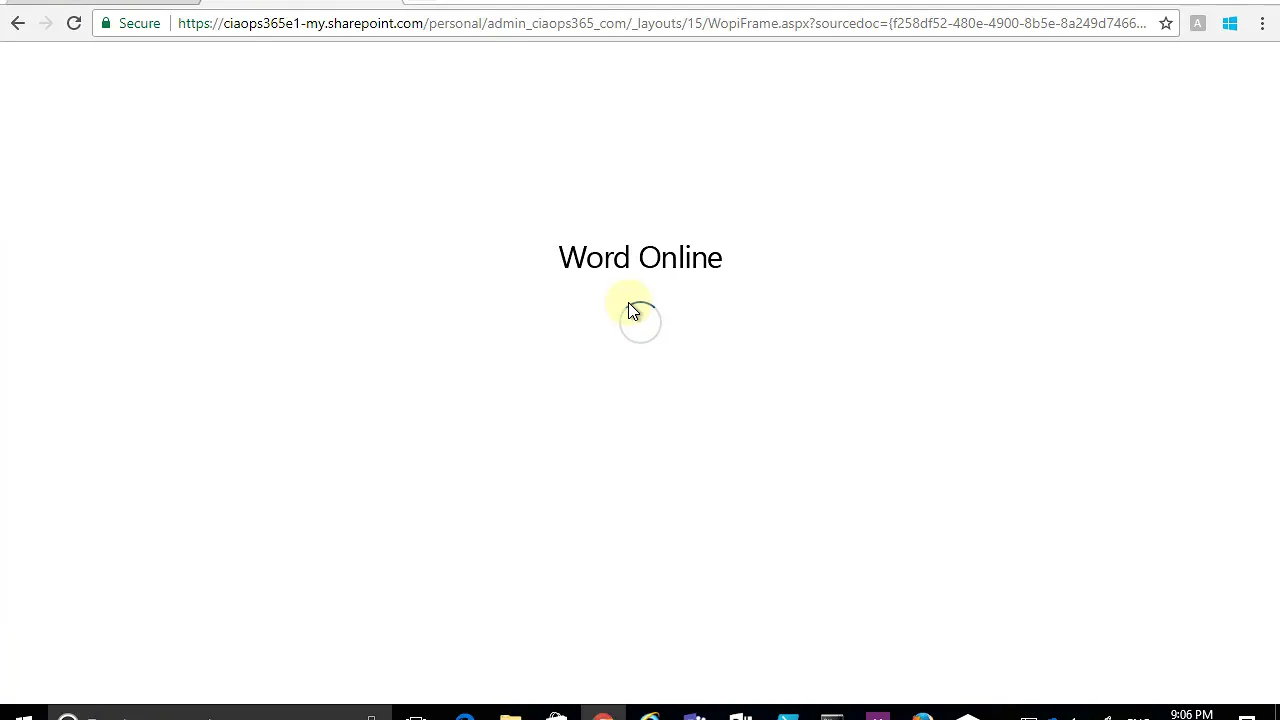1280x720 pixels.
Task: Click the Word Online loading title
Action: coord(640,258)
